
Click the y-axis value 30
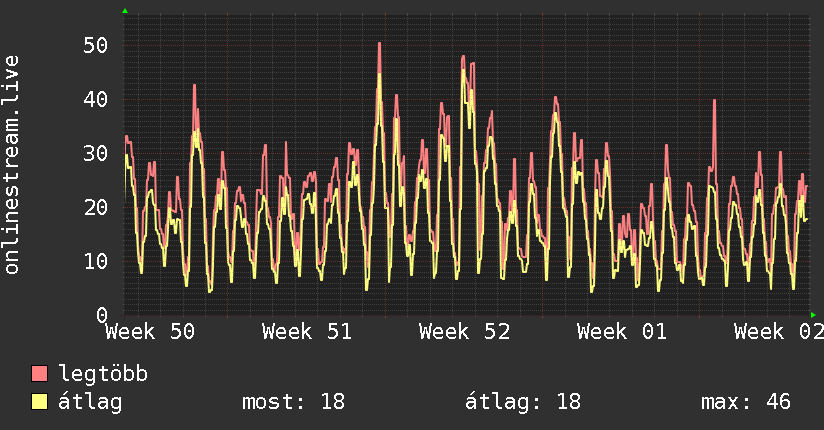tap(96, 153)
